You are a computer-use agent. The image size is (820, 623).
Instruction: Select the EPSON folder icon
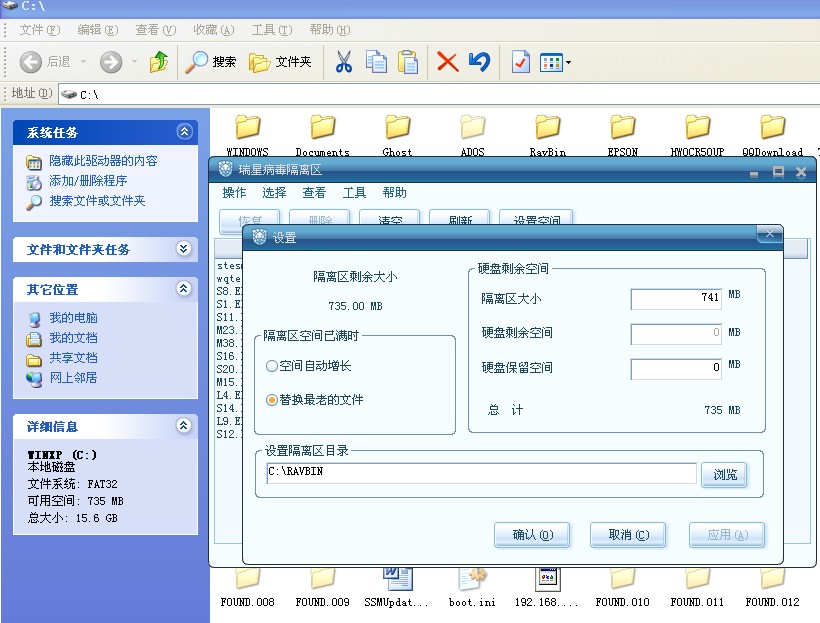(x=622, y=127)
